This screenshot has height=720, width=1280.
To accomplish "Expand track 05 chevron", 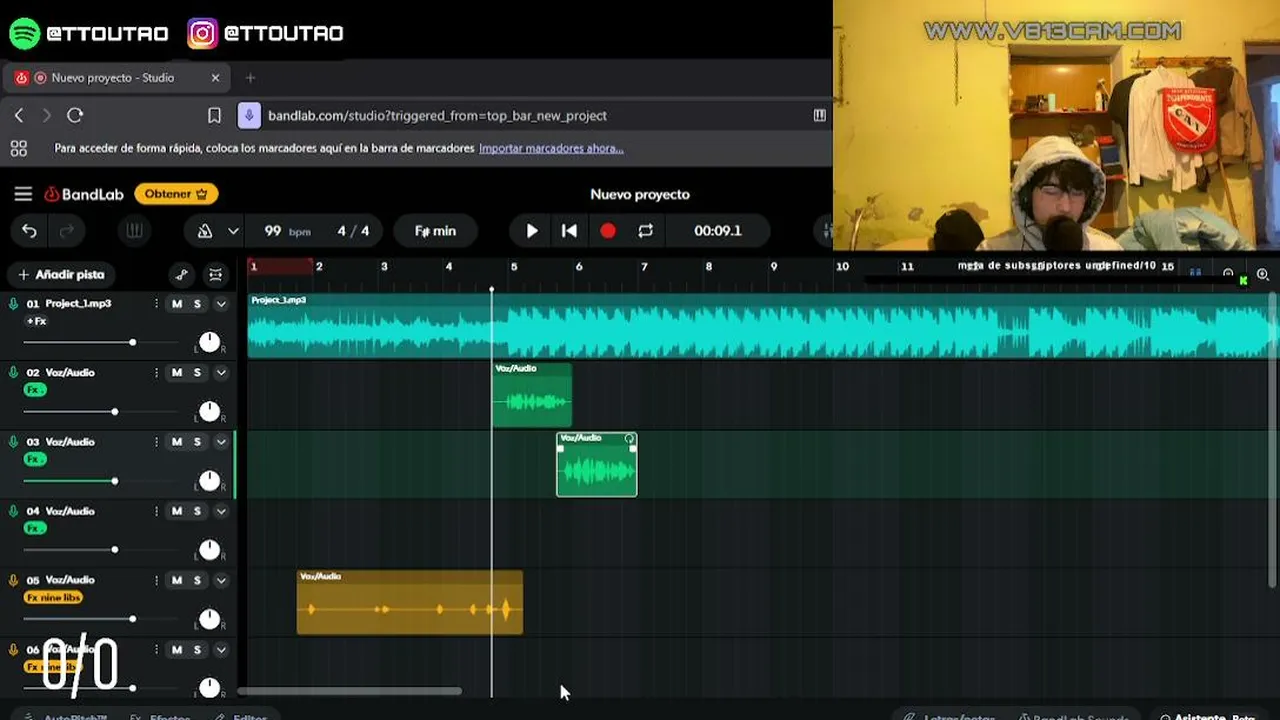I will click(x=221, y=580).
